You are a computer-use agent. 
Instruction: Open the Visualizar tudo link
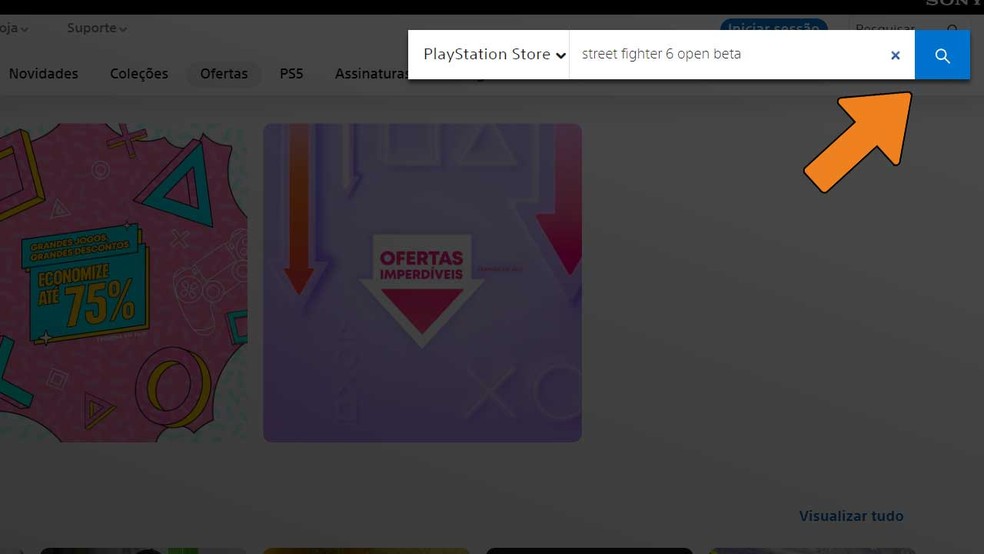(x=851, y=516)
